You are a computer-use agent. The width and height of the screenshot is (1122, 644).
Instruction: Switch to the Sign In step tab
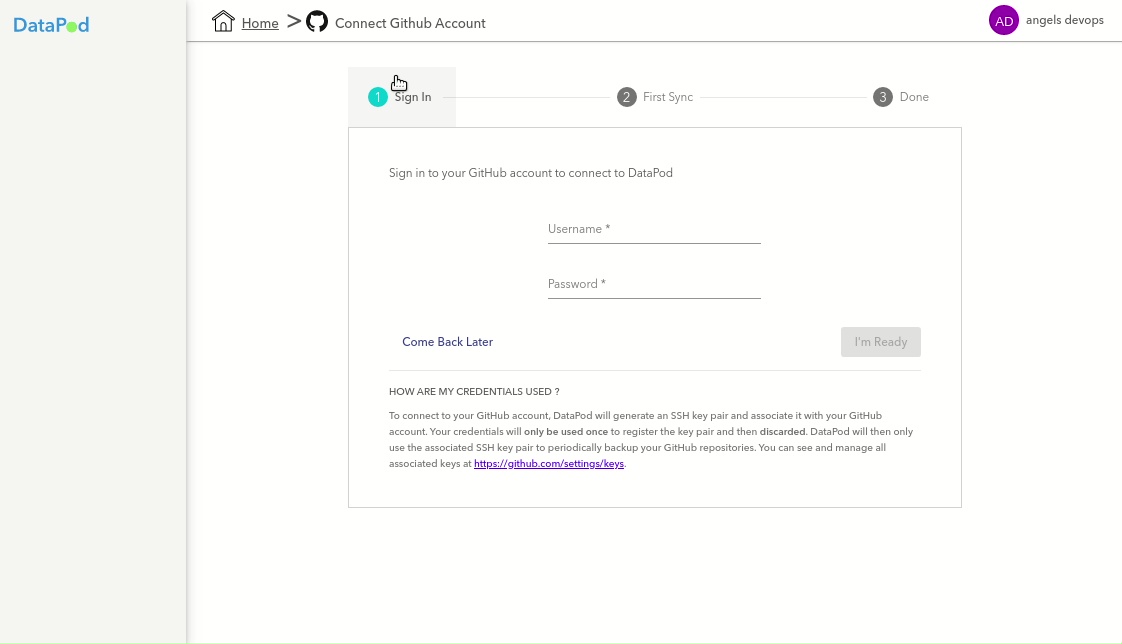pos(413,97)
